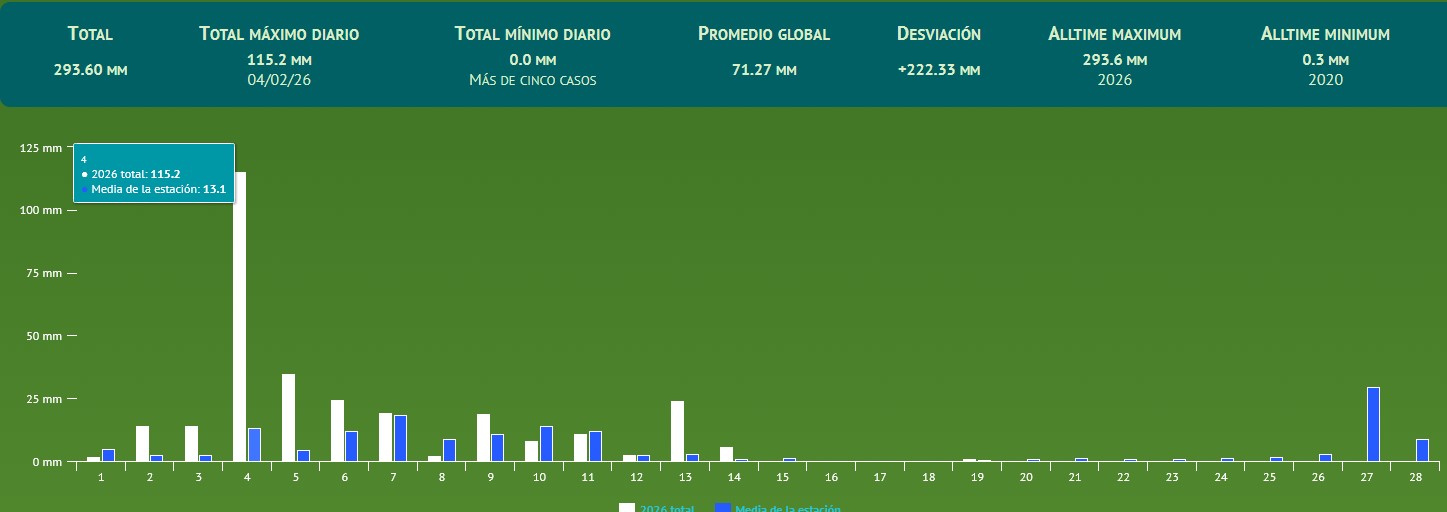Click the "Desviación" value +222.33 mm
The width and height of the screenshot is (1447, 512).
[938, 70]
